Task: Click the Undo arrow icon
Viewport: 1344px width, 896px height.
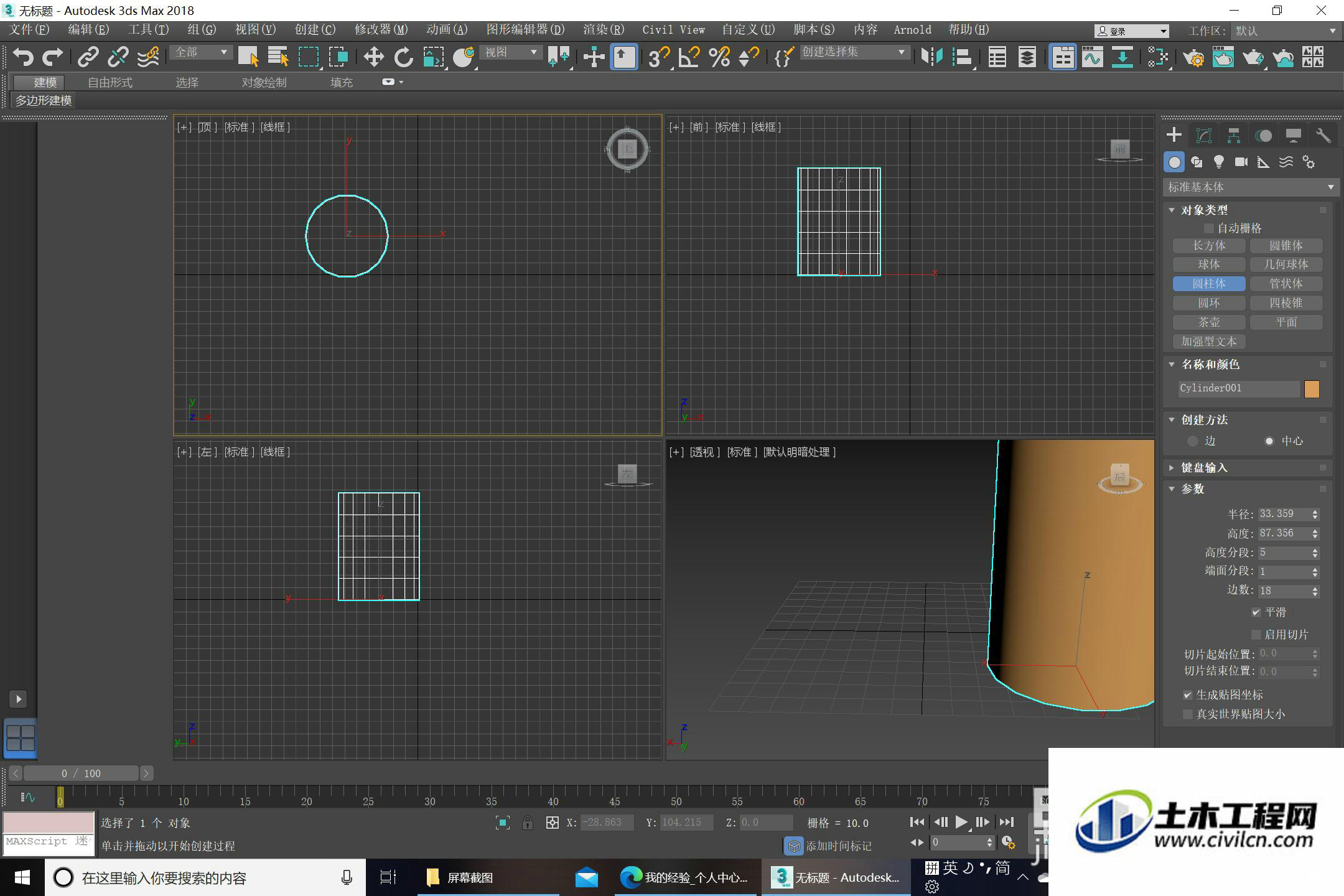Action: click(23, 57)
